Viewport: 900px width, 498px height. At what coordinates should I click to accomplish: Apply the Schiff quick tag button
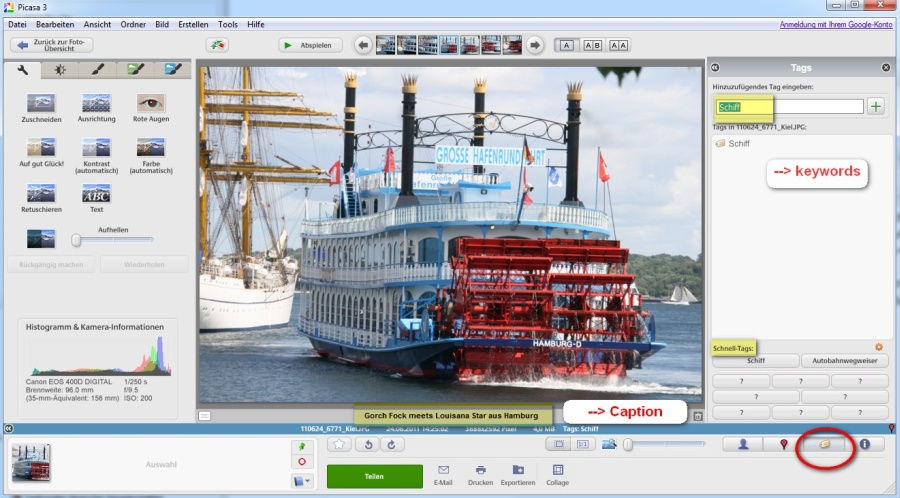point(755,360)
